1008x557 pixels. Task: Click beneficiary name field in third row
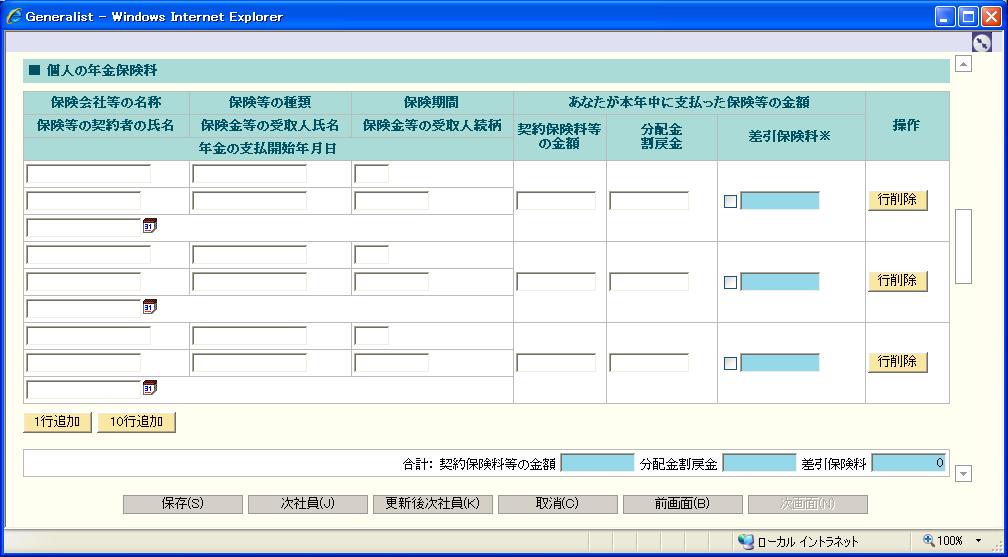[x=249, y=363]
